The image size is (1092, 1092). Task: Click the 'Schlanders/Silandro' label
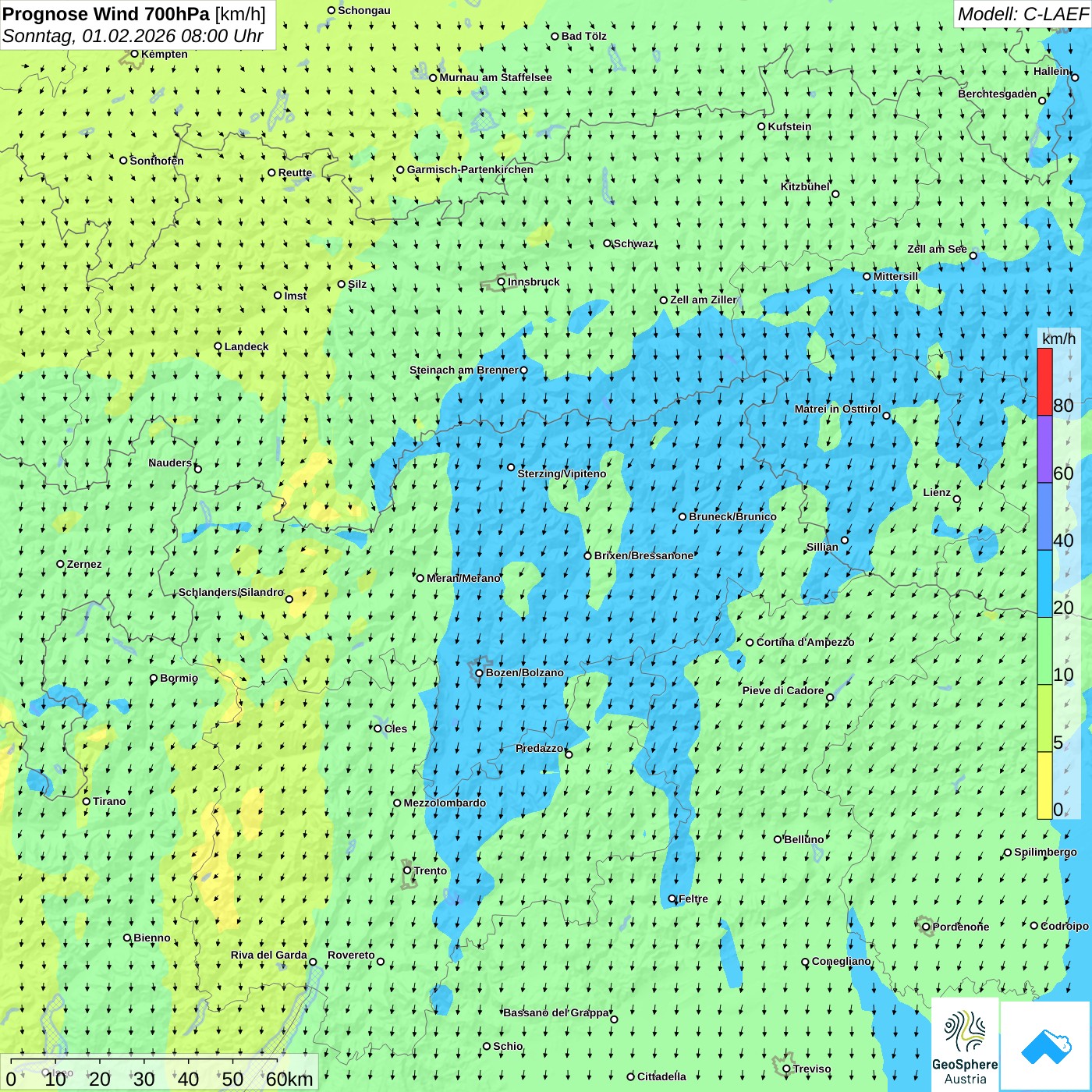(232, 592)
